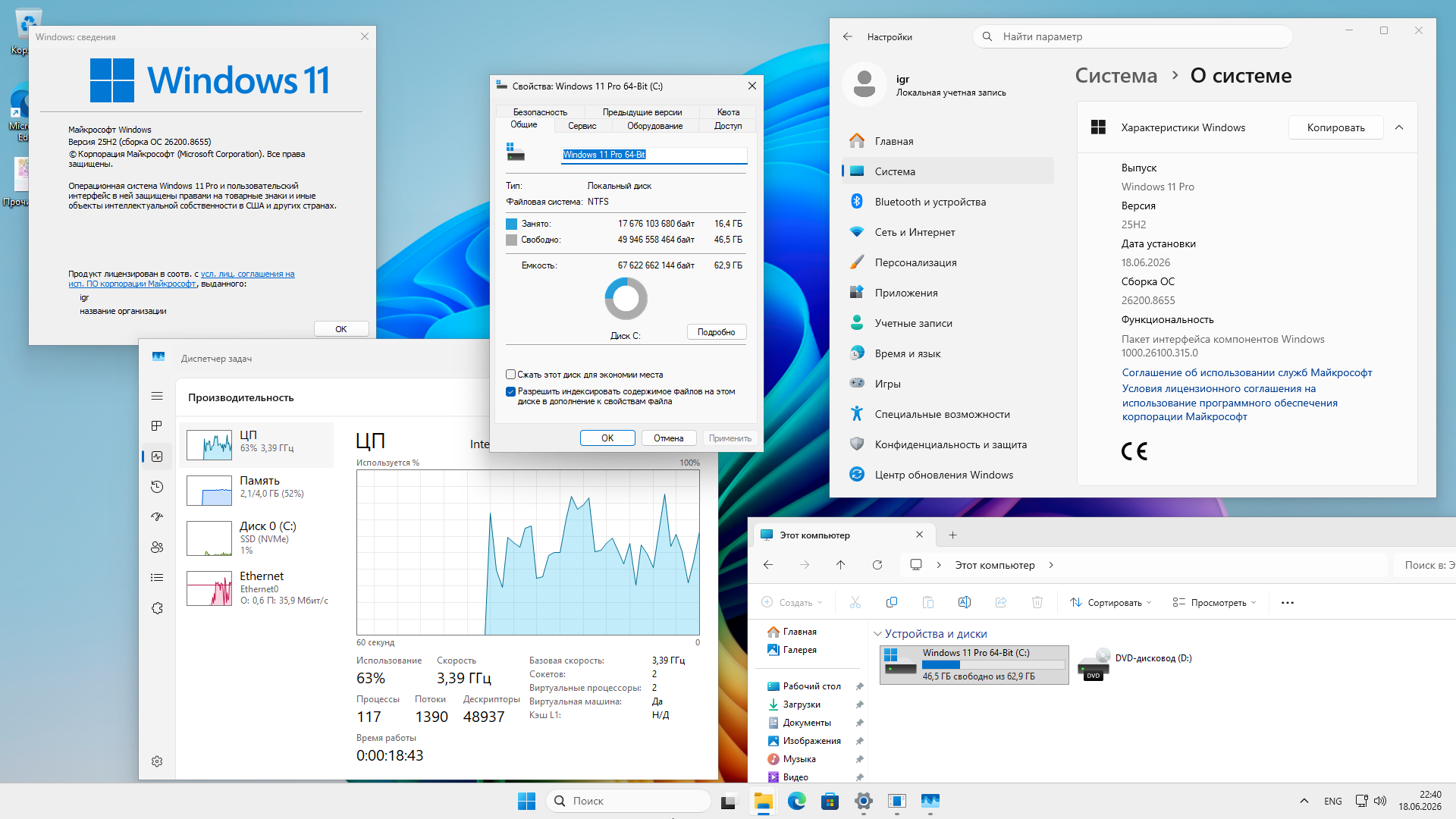Show hidden tray icons chevron
The image size is (1456, 819).
pyautogui.click(x=1304, y=801)
